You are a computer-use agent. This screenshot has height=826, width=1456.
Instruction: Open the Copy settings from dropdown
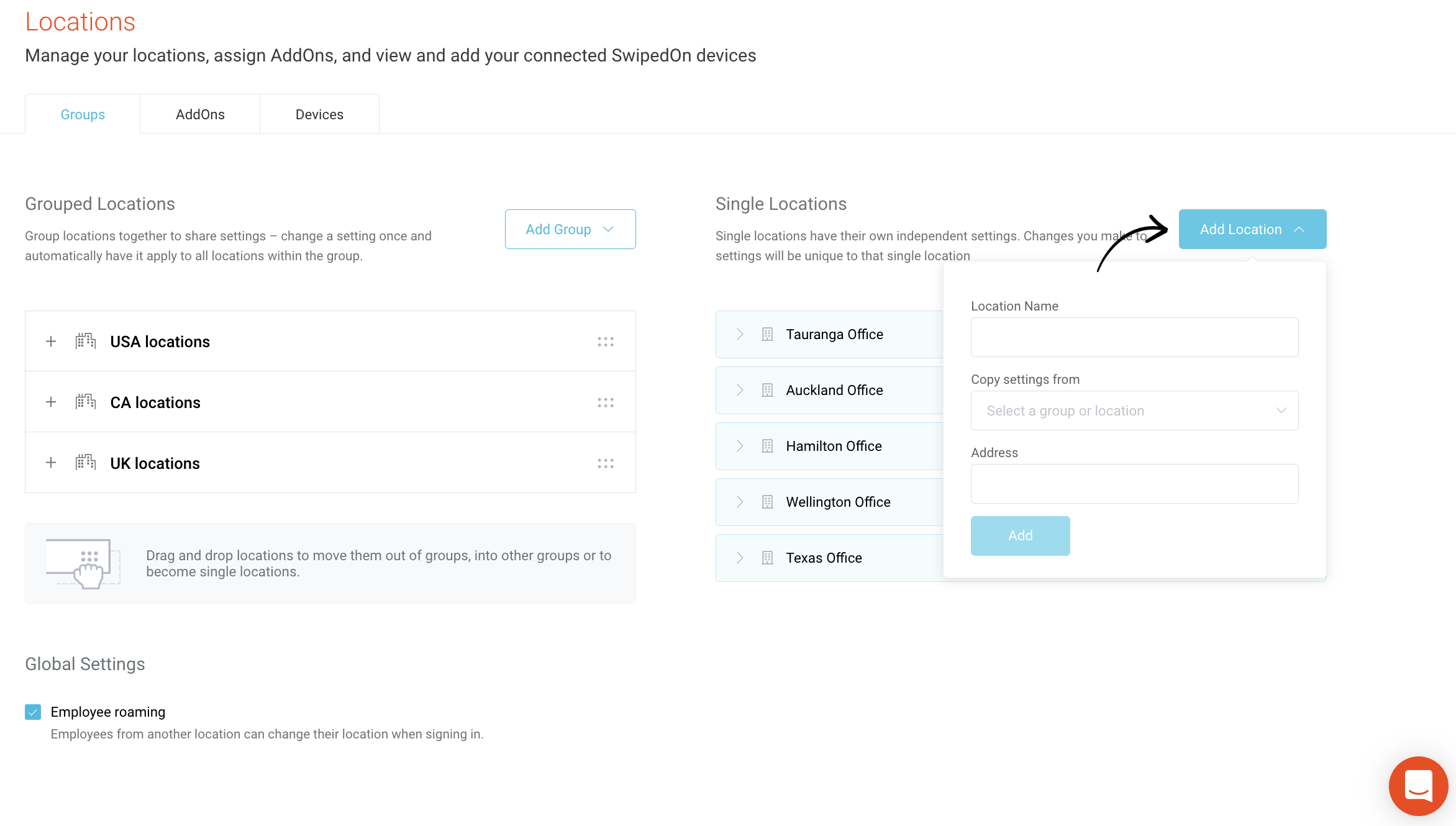tap(1134, 411)
